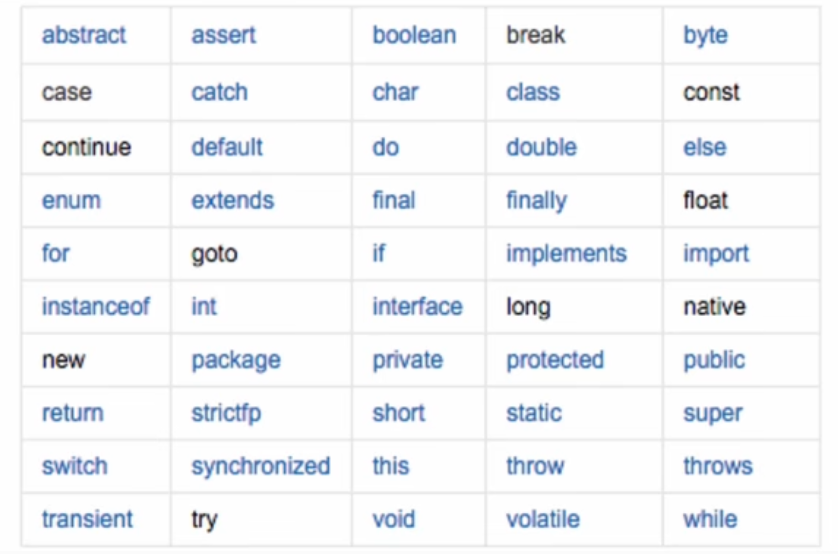Open the 'instanceof' keyword link
Screen dimensions: 838x554
tap(95, 306)
